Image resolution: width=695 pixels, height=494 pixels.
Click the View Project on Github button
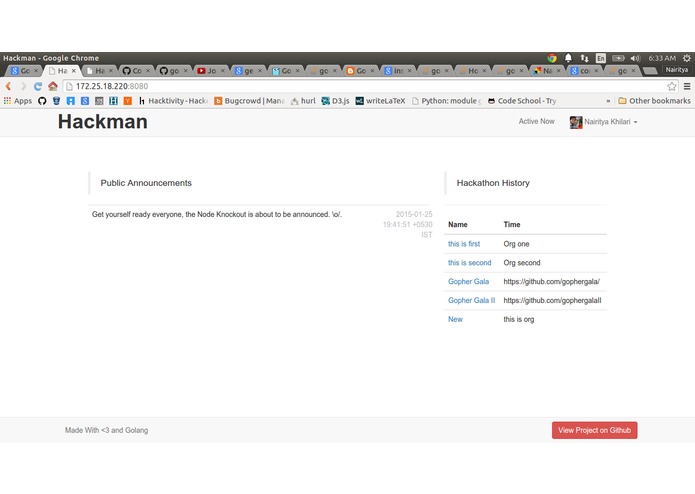[594, 430]
